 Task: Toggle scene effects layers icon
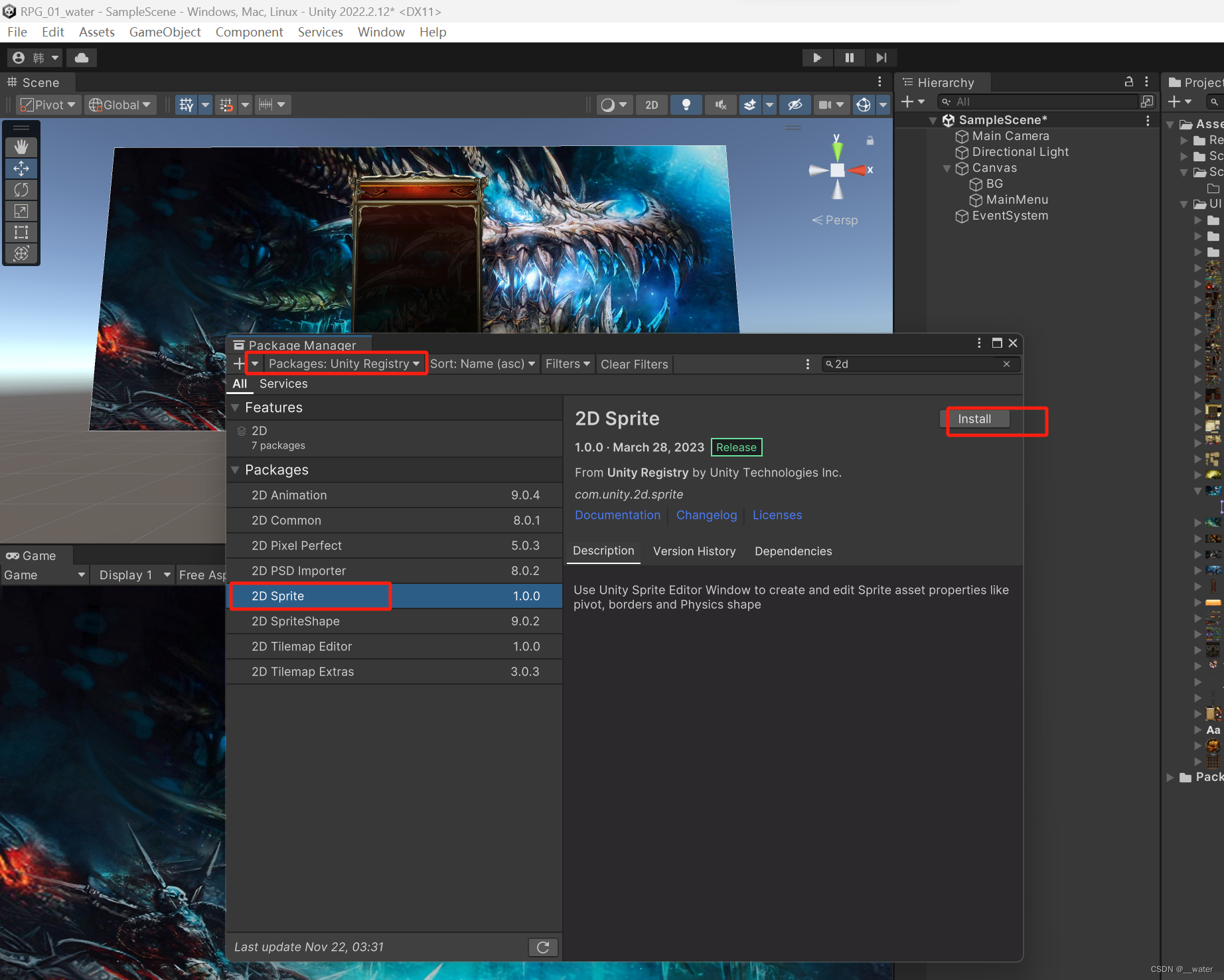[750, 105]
